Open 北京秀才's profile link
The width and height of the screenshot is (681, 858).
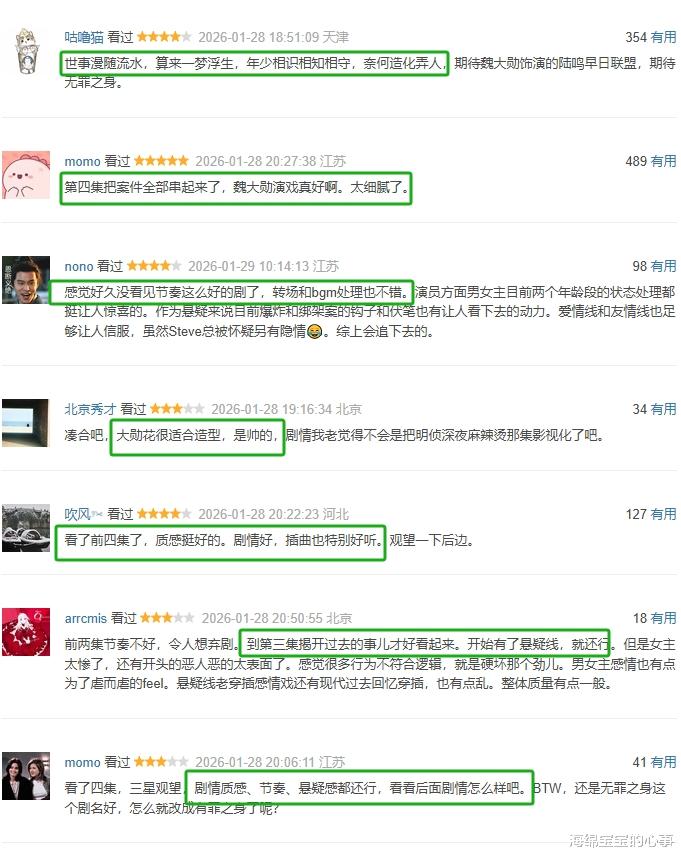pos(90,409)
